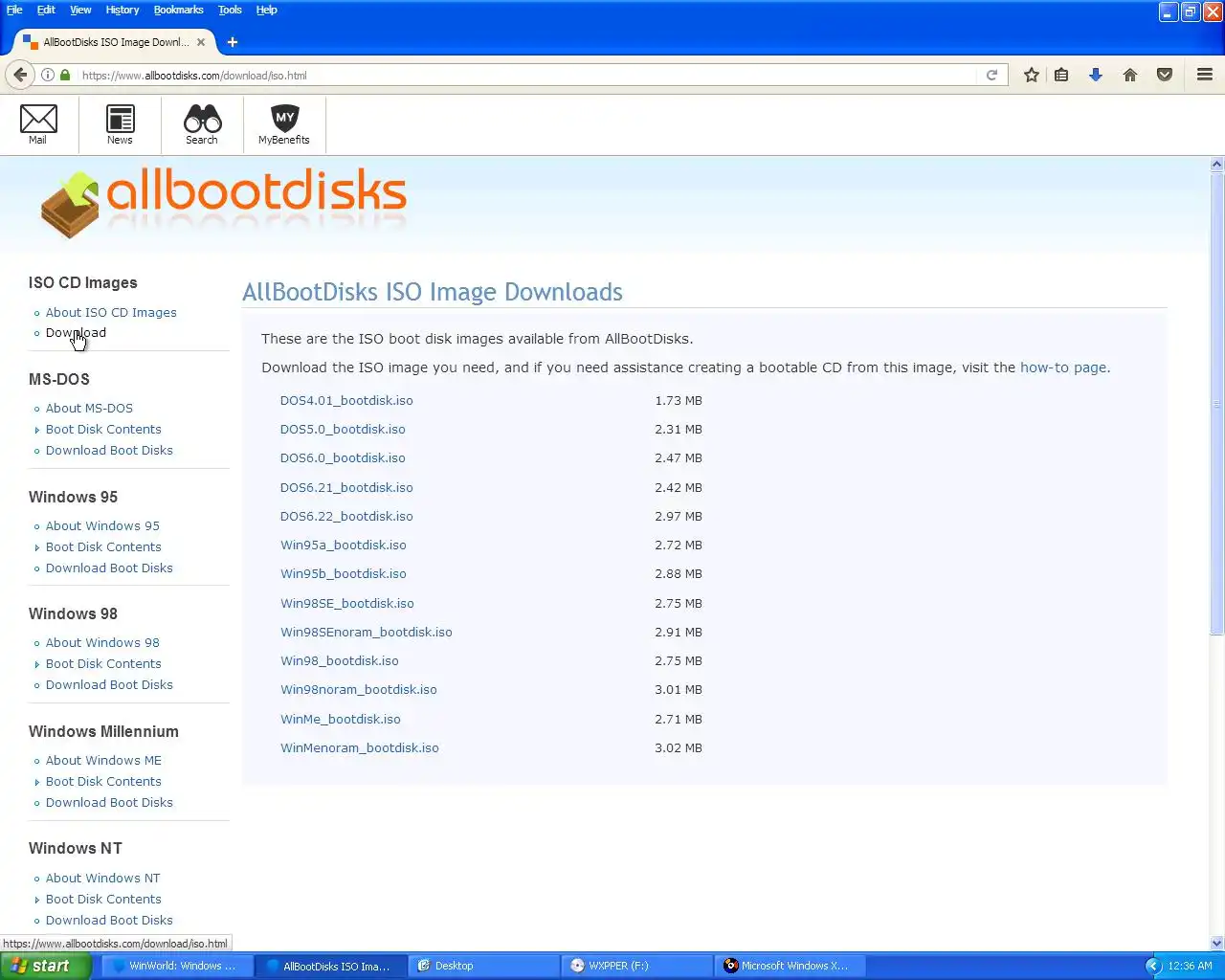
Task: Click the Download link under ISO CD Images
Action: 76,332
